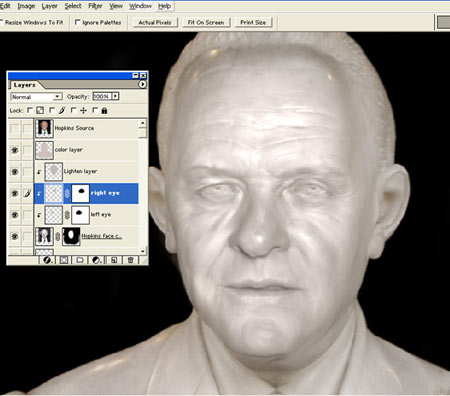Open the Normal blend mode dropdown
Viewport: 450px width, 396px height.
36,97
